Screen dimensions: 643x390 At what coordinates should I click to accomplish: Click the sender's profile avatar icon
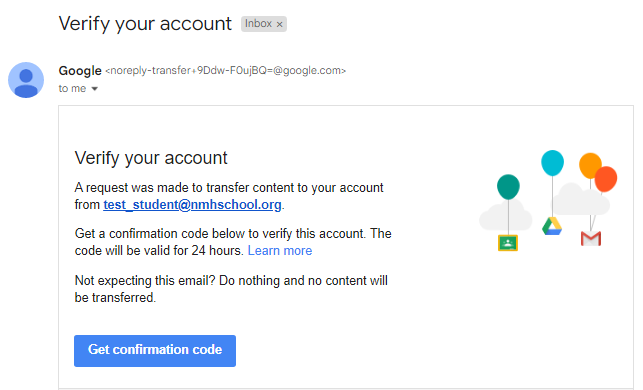pyautogui.click(x=26, y=80)
